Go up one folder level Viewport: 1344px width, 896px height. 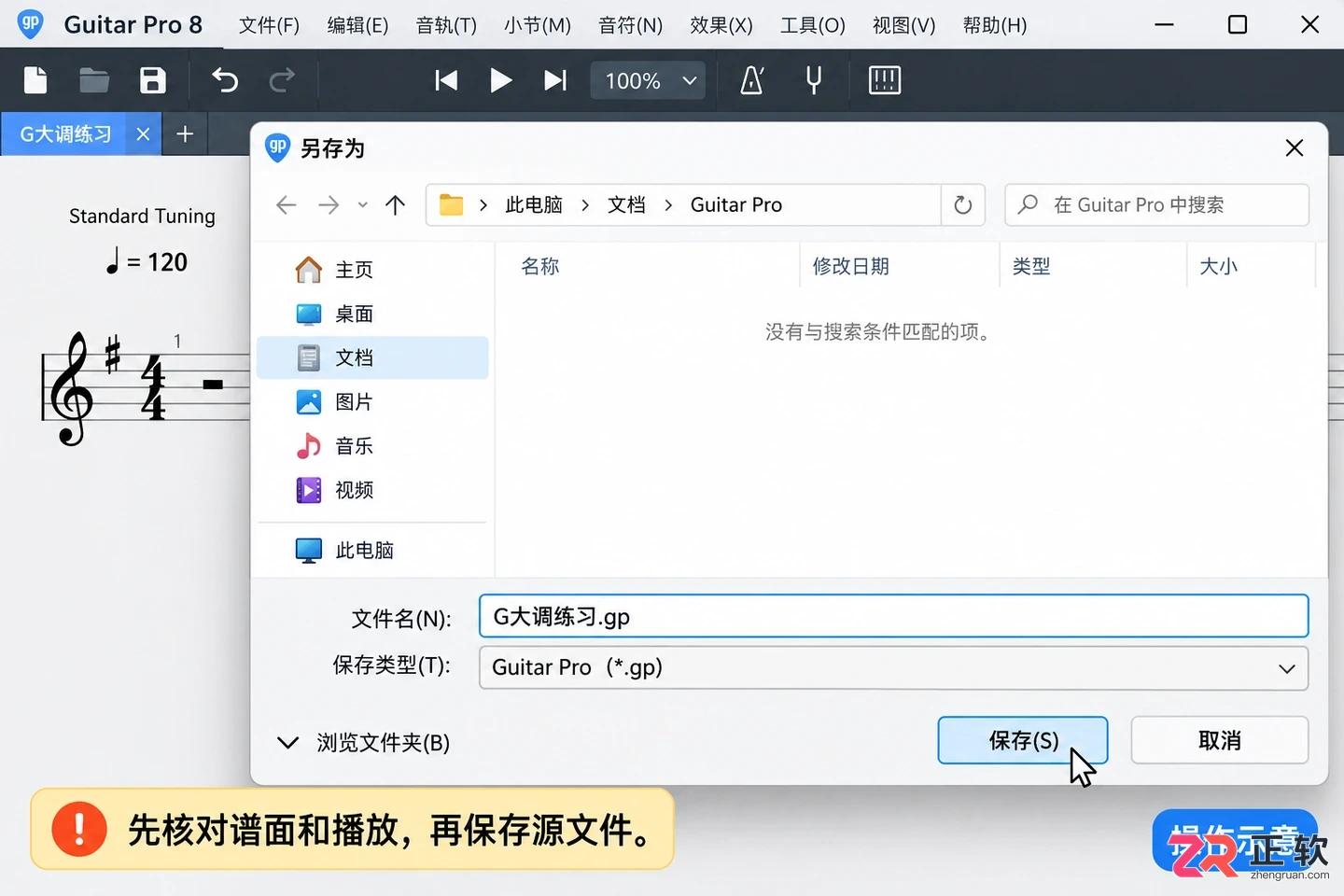point(396,205)
